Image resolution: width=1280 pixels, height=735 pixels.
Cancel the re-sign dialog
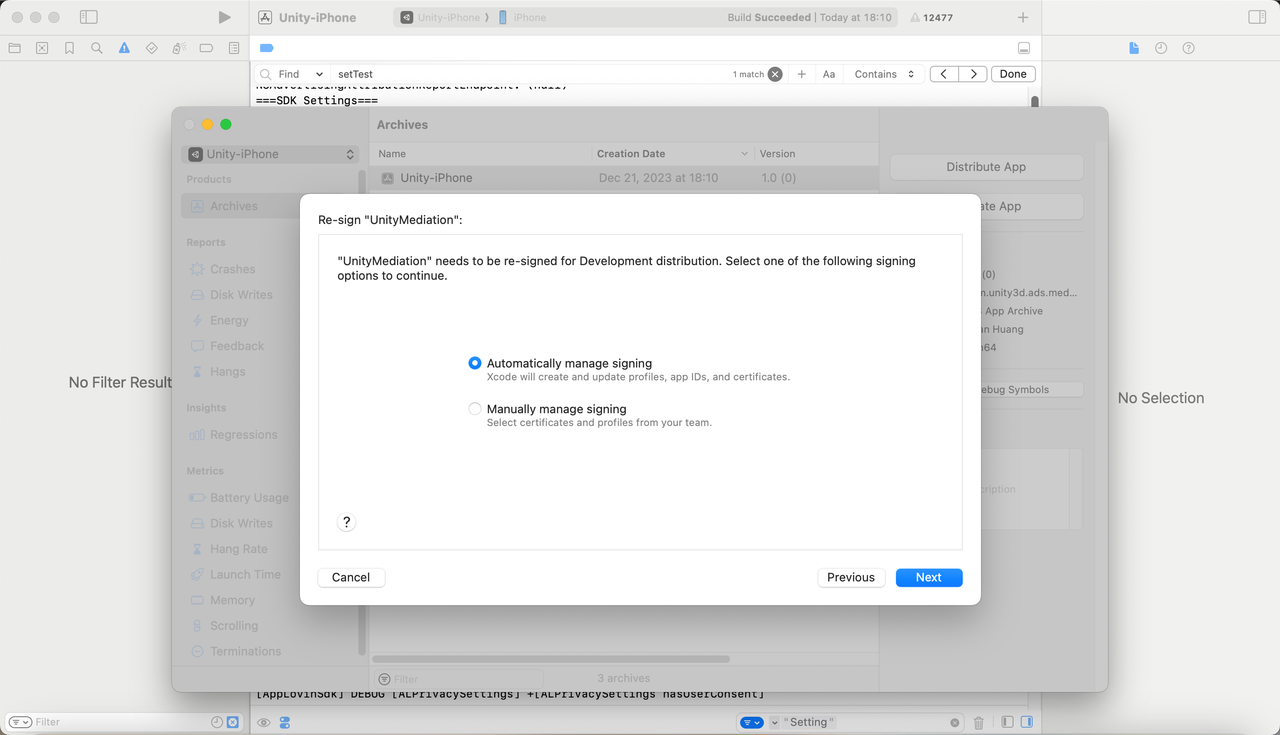[351, 577]
